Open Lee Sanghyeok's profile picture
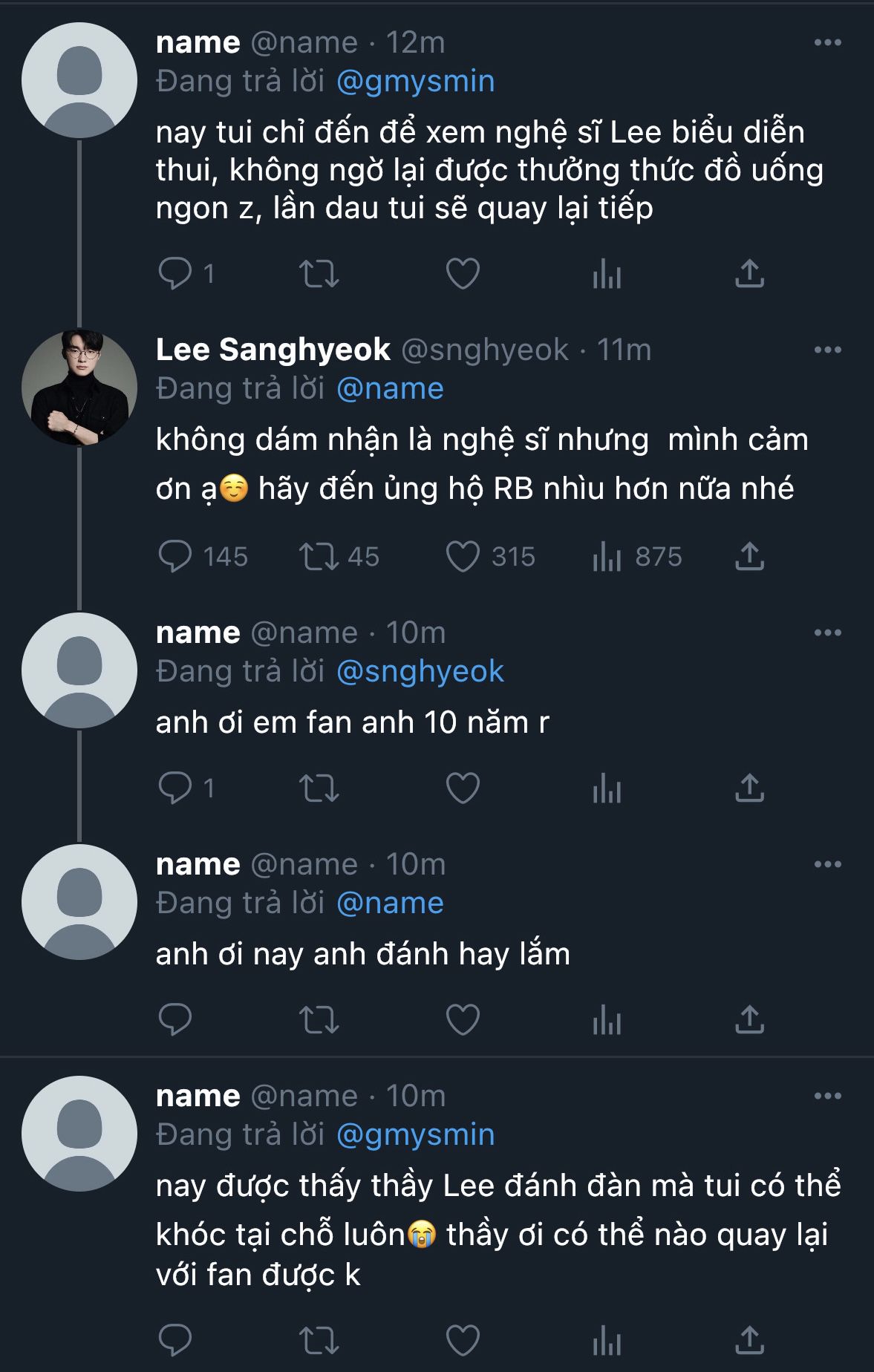 click(x=79, y=388)
